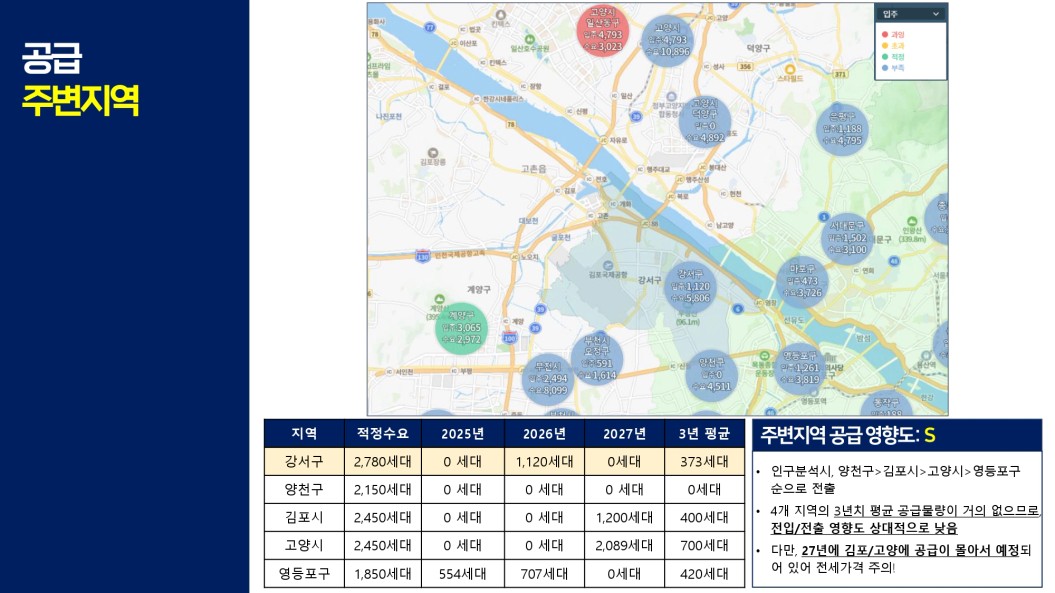This screenshot has width=1055, height=593.
Task: Click the 2027년 column header
Action: pos(624,433)
